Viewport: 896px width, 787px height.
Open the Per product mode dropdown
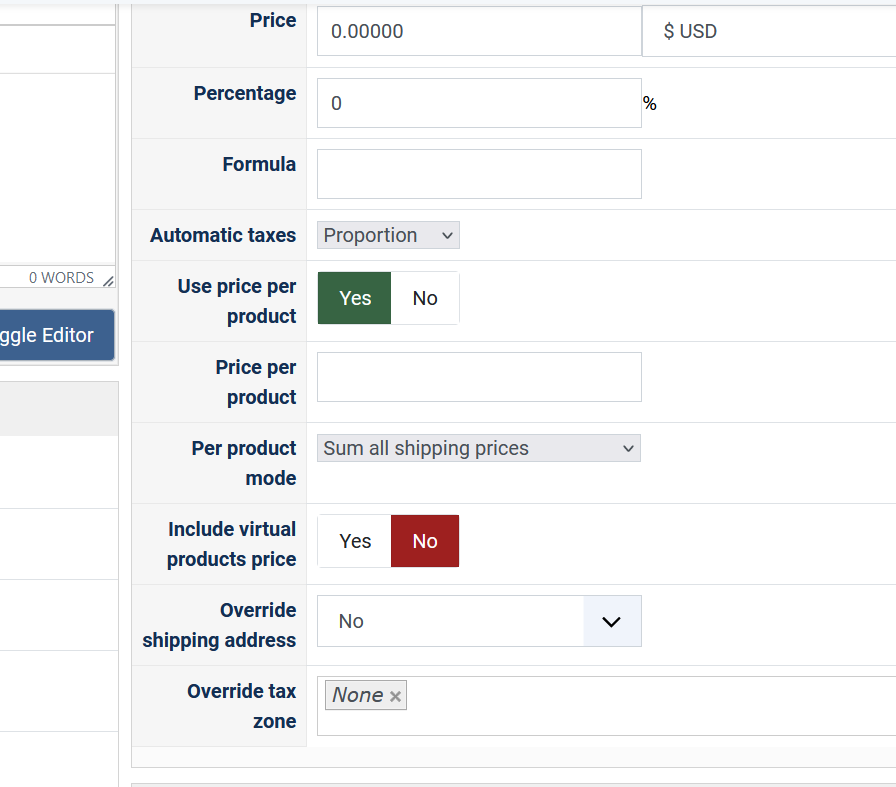tap(479, 448)
